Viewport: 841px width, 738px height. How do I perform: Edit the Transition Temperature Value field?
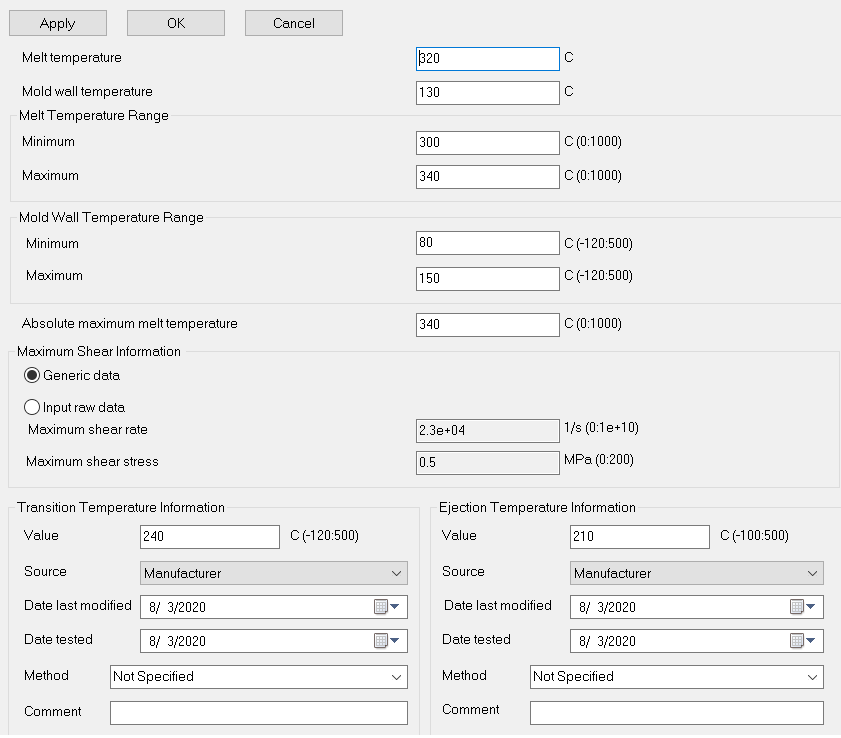point(210,537)
